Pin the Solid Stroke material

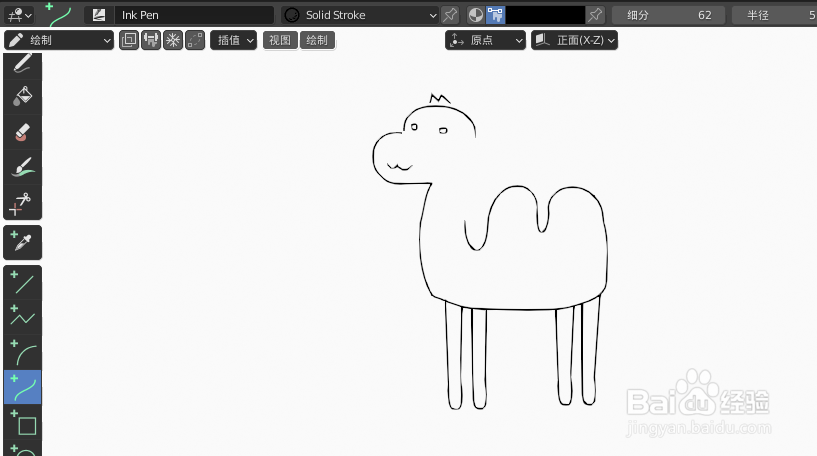450,15
